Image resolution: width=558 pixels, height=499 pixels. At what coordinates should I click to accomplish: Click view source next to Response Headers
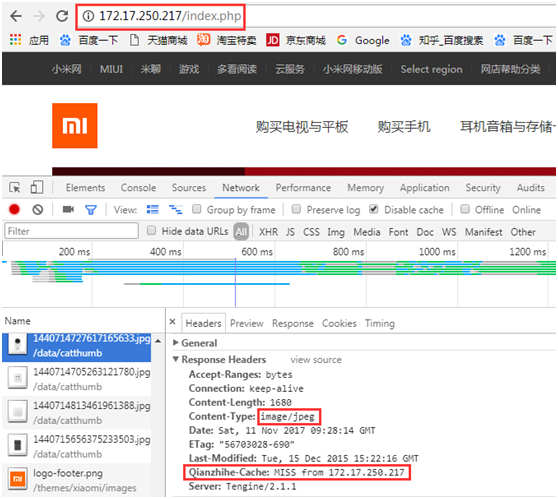tap(316, 360)
